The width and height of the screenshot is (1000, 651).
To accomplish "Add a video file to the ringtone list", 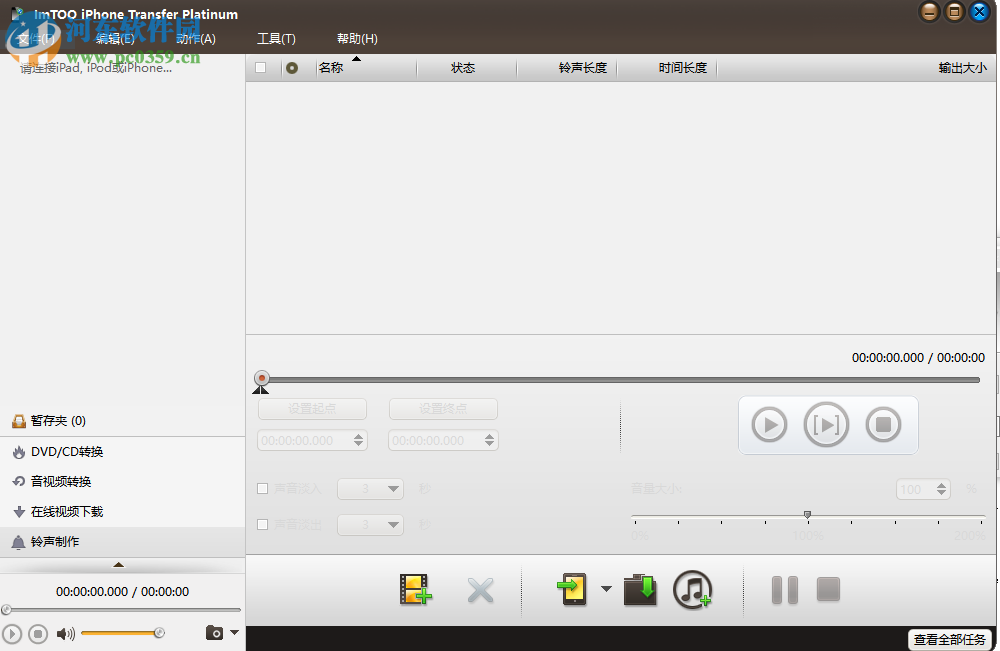I will tap(416, 590).
